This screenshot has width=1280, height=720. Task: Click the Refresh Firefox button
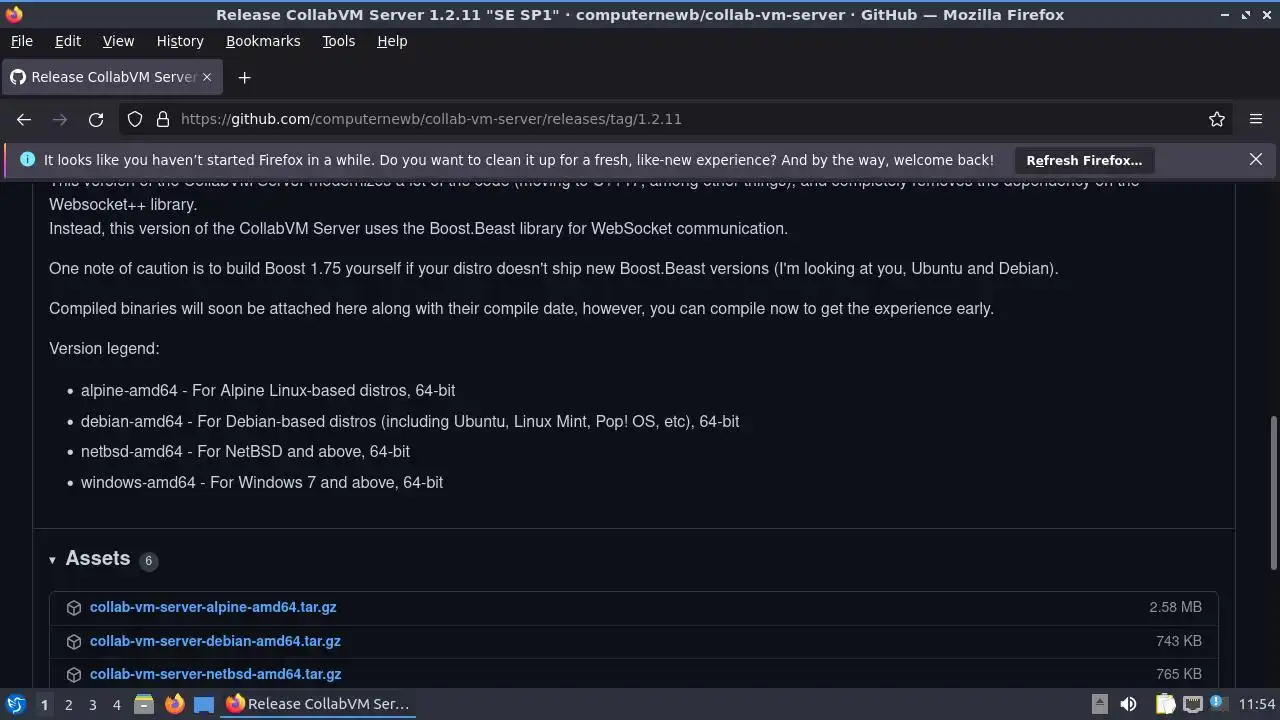pyautogui.click(x=1084, y=160)
